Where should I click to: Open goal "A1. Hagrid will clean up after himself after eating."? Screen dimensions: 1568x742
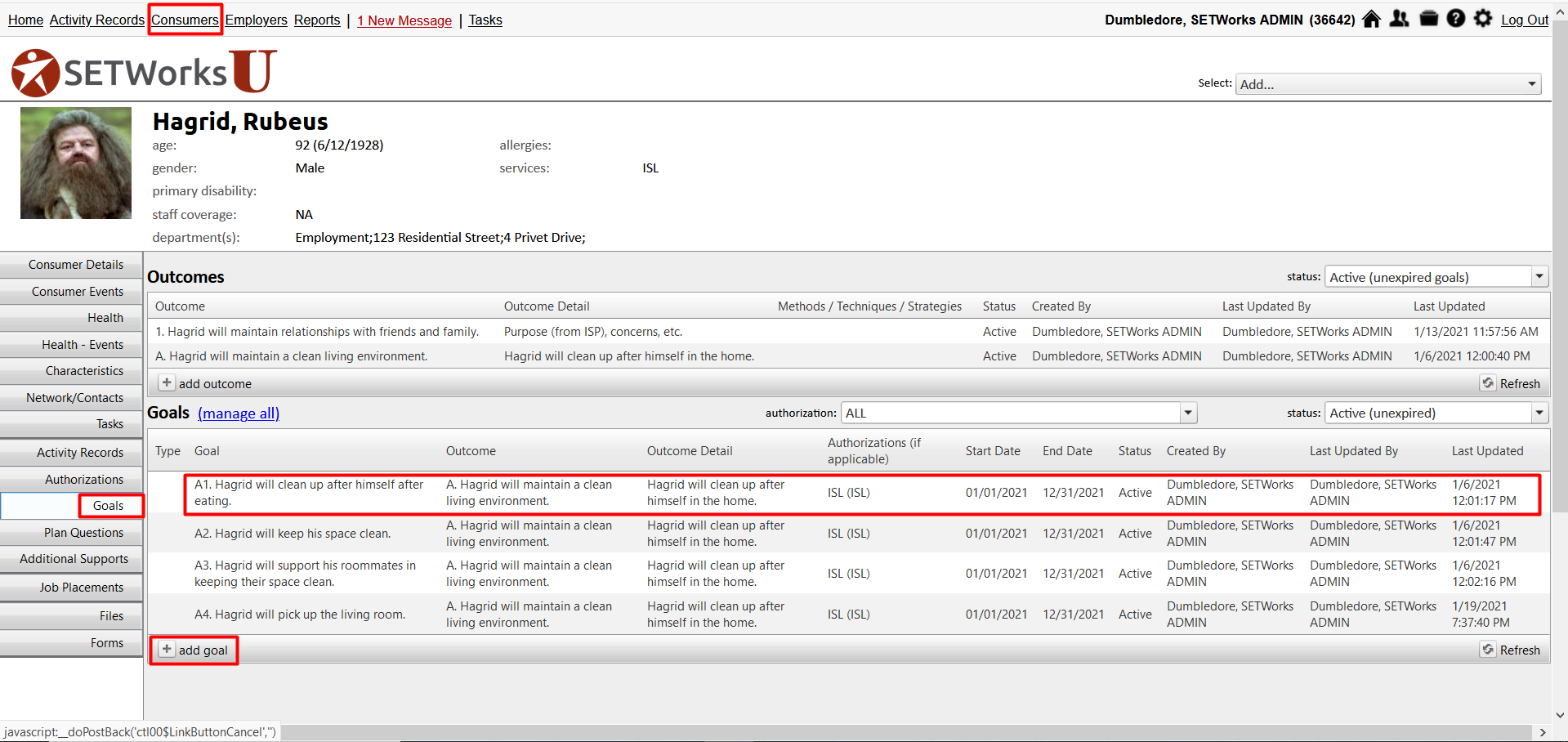click(849, 493)
